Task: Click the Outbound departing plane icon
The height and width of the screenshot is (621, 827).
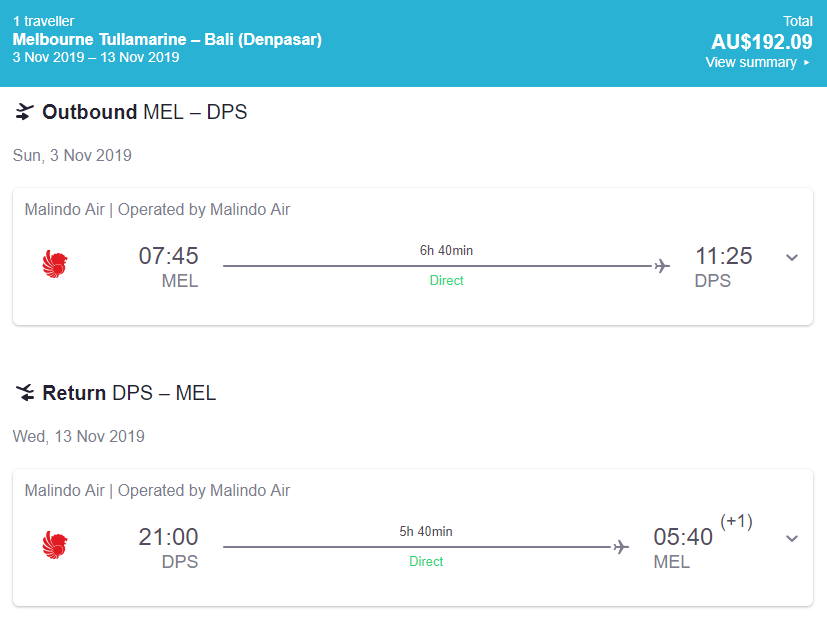Action: [x=25, y=112]
